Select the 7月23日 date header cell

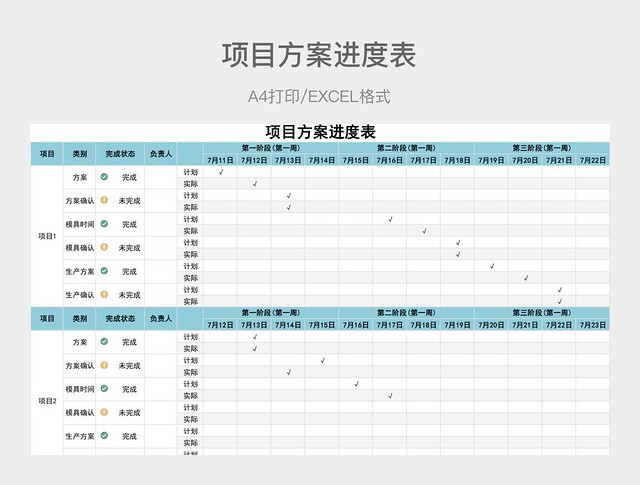pyautogui.click(x=593, y=325)
